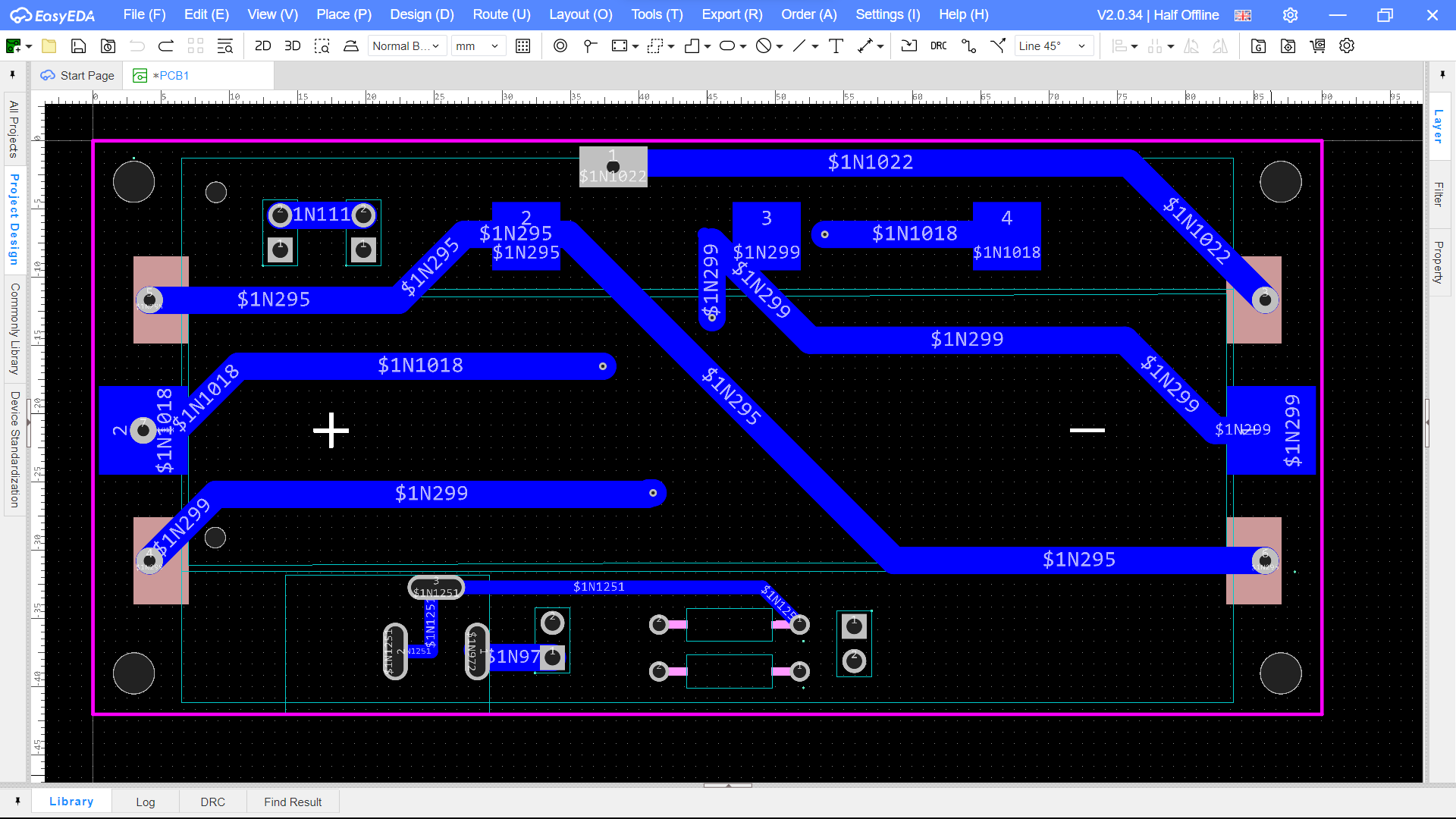Toggle the grid dots display button
Image resolution: width=1456 pixels, height=819 pixels.
pos(522,46)
